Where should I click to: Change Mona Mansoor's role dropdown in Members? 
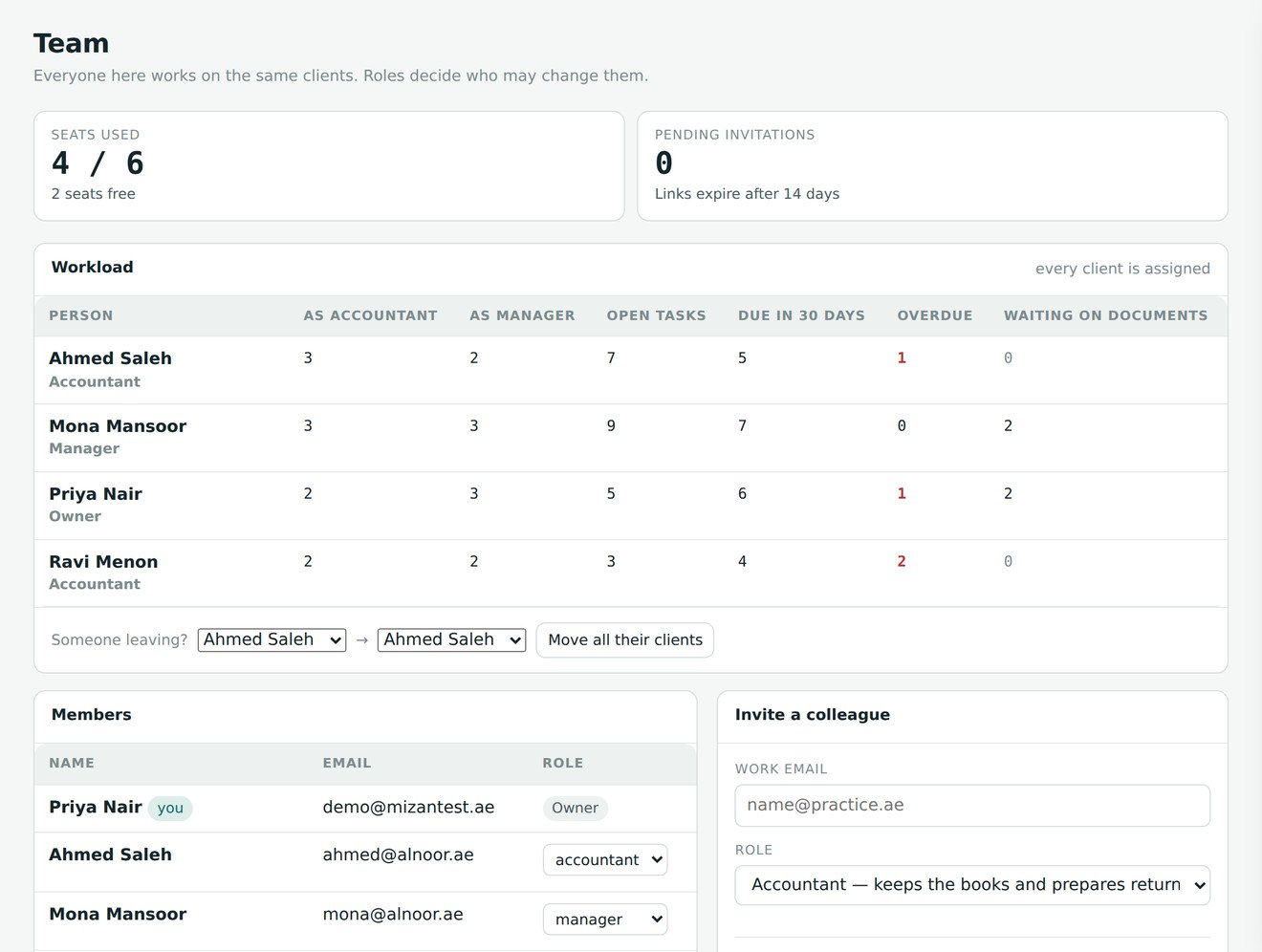[x=605, y=919]
